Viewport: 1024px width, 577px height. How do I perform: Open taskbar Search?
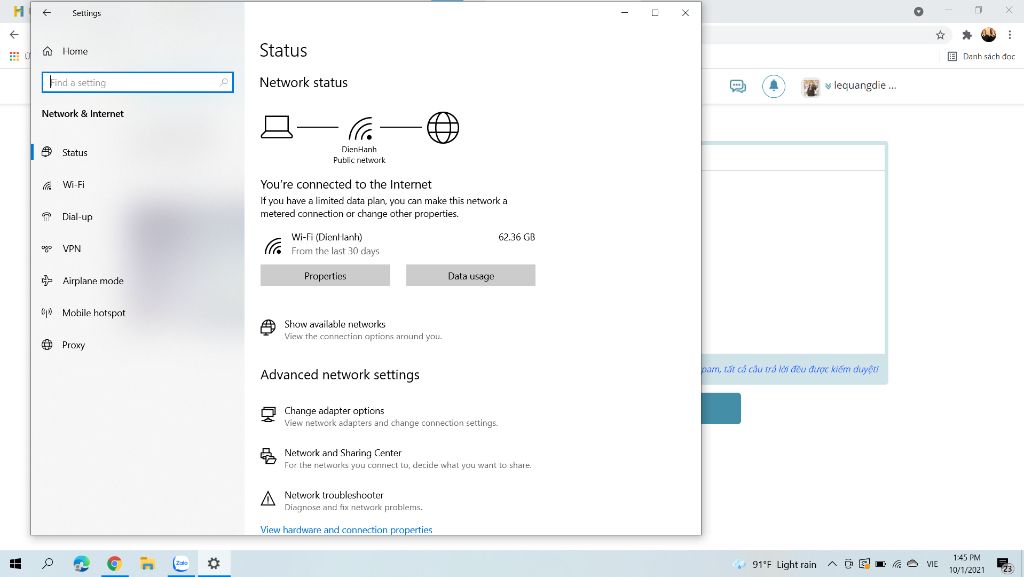pyautogui.click(x=48, y=563)
